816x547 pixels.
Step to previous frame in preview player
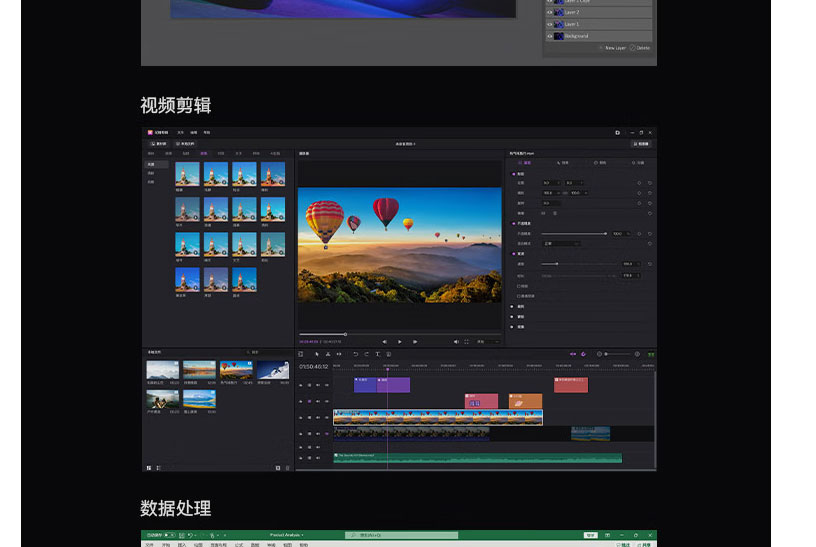click(x=385, y=342)
